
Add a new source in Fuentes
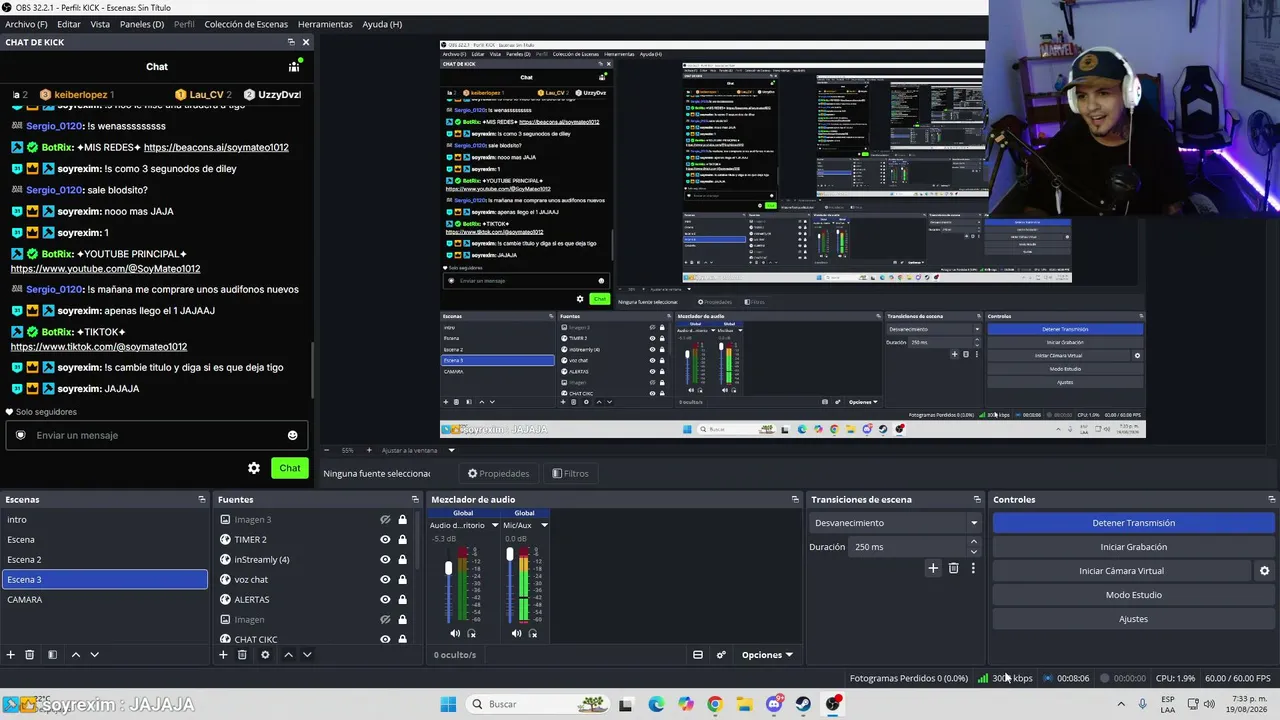pyautogui.click(x=223, y=655)
